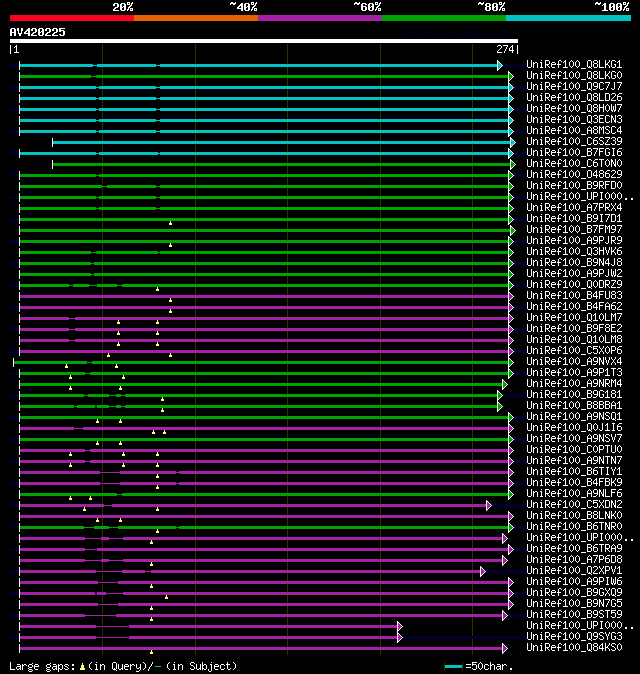Click the UniRef100_A9PIW6 label

[x=574, y=582]
